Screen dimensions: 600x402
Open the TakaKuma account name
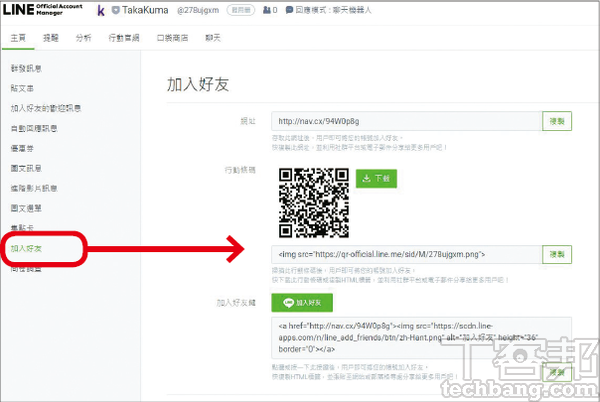point(145,10)
